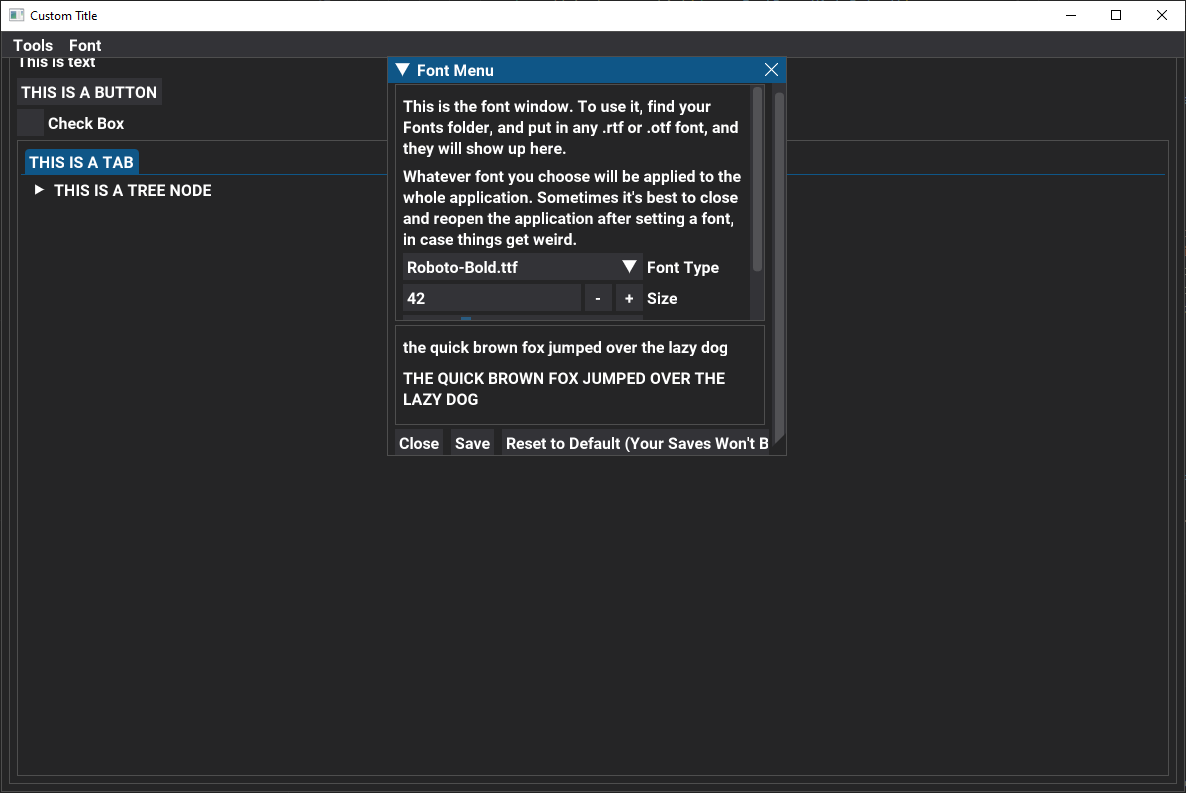Click the X icon to close the Font Menu
This screenshot has width=1186, height=793.
coord(771,70)
